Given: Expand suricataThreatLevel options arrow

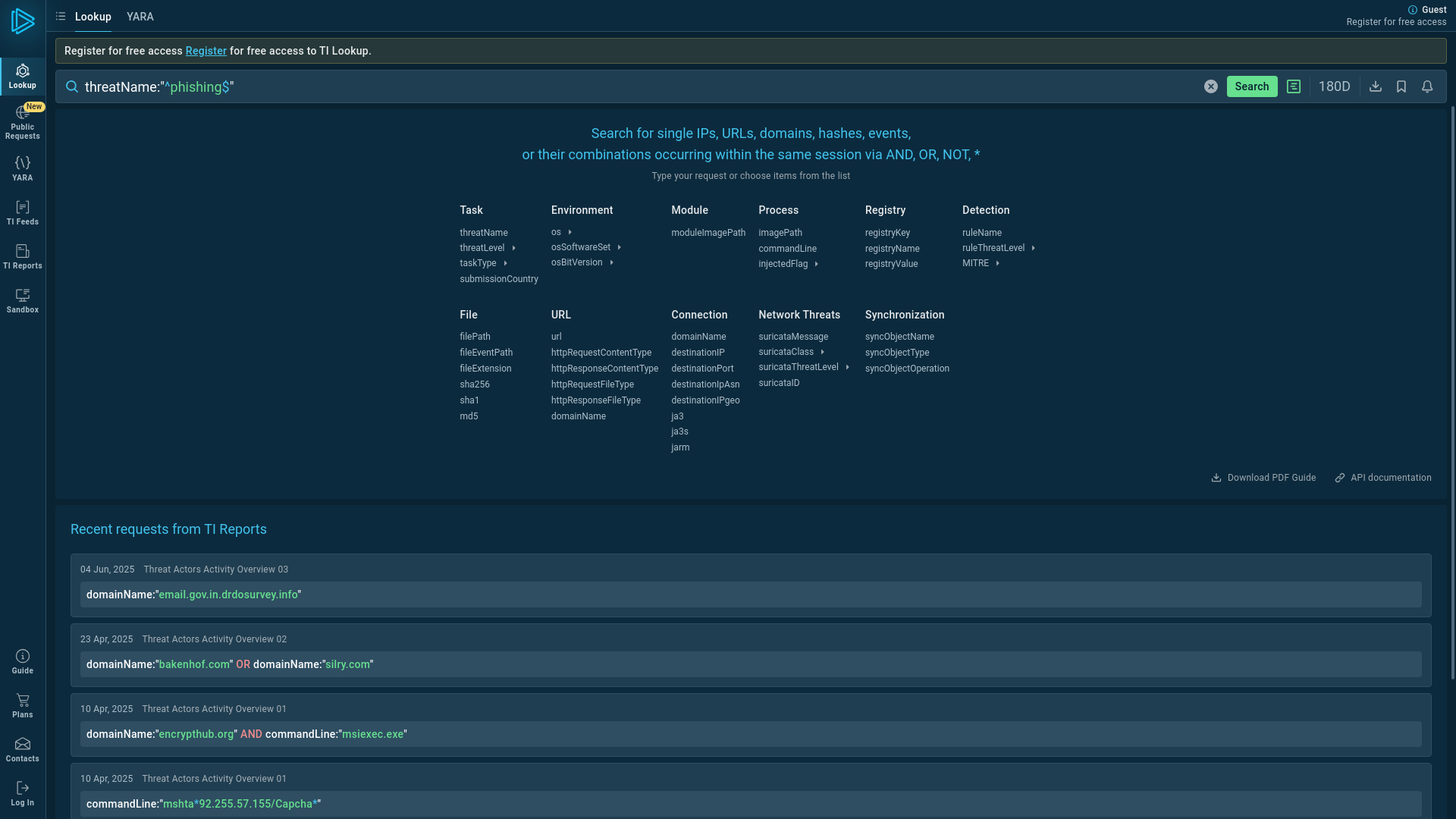Looking at the screenshot, I should 848,367.
